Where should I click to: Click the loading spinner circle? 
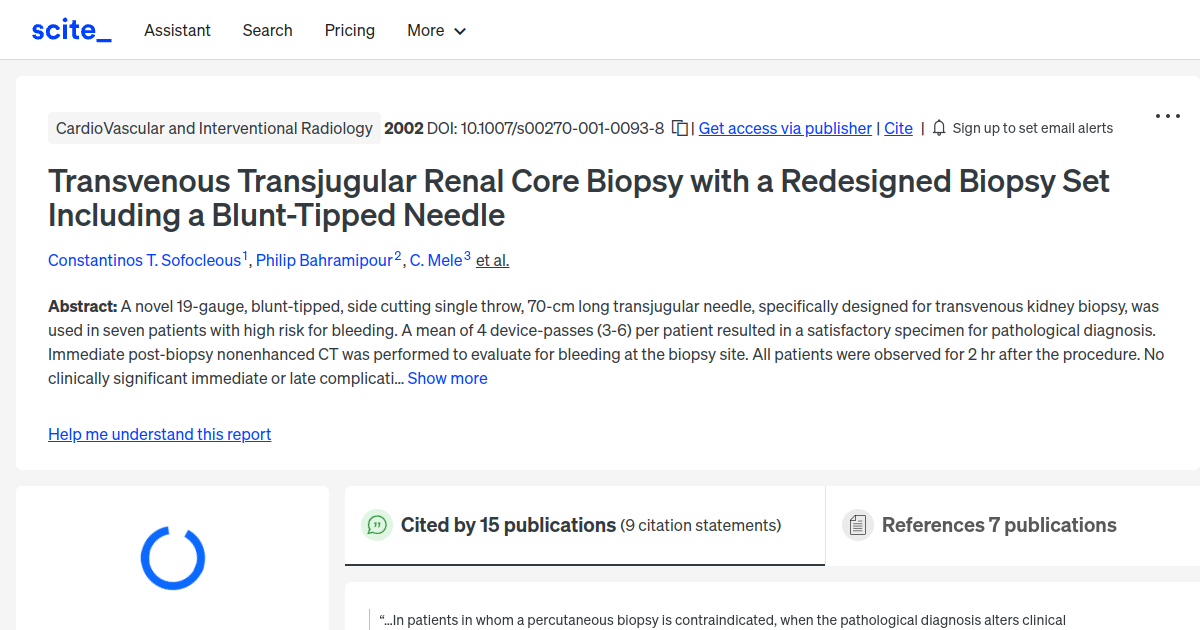tap(173, 558)
